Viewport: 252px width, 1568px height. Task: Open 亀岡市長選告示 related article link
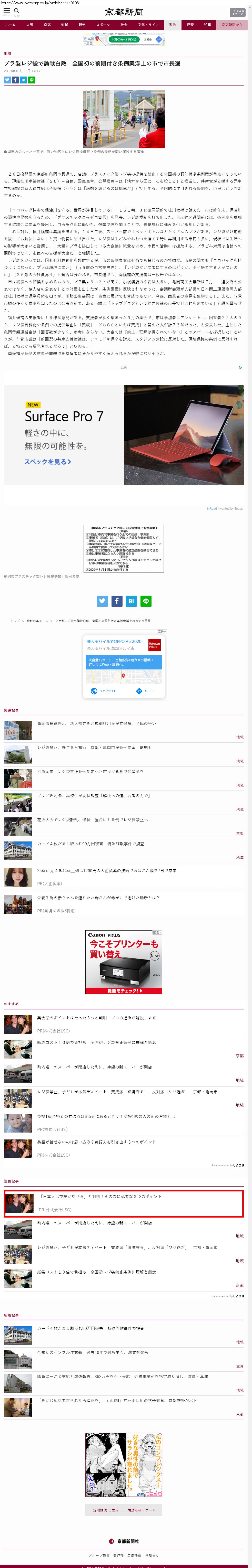click(96, 724)
